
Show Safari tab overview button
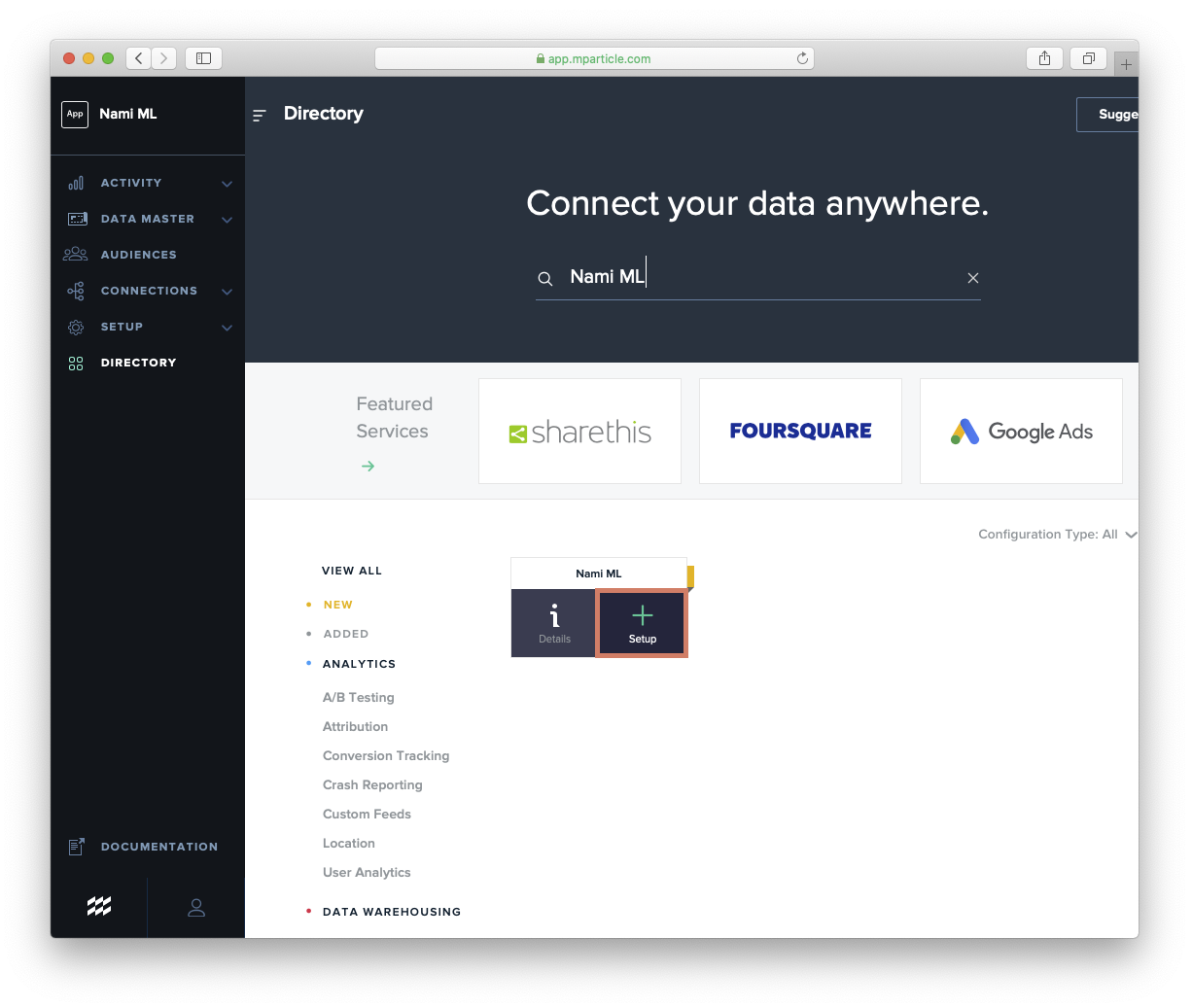[x=1089, y=58]
